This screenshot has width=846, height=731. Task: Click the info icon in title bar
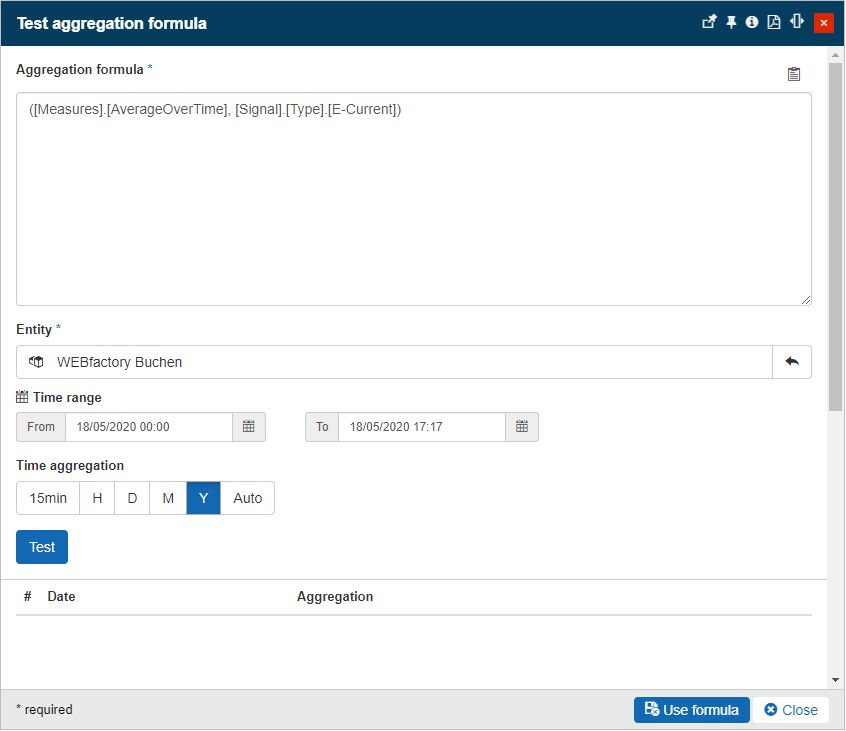click(752, 22)
